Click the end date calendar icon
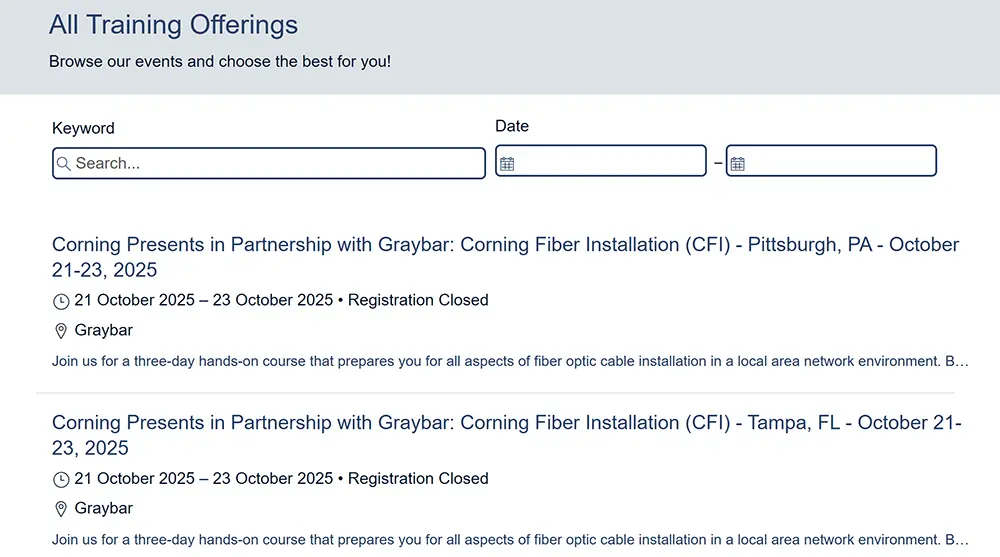 [x=738, y=164]
